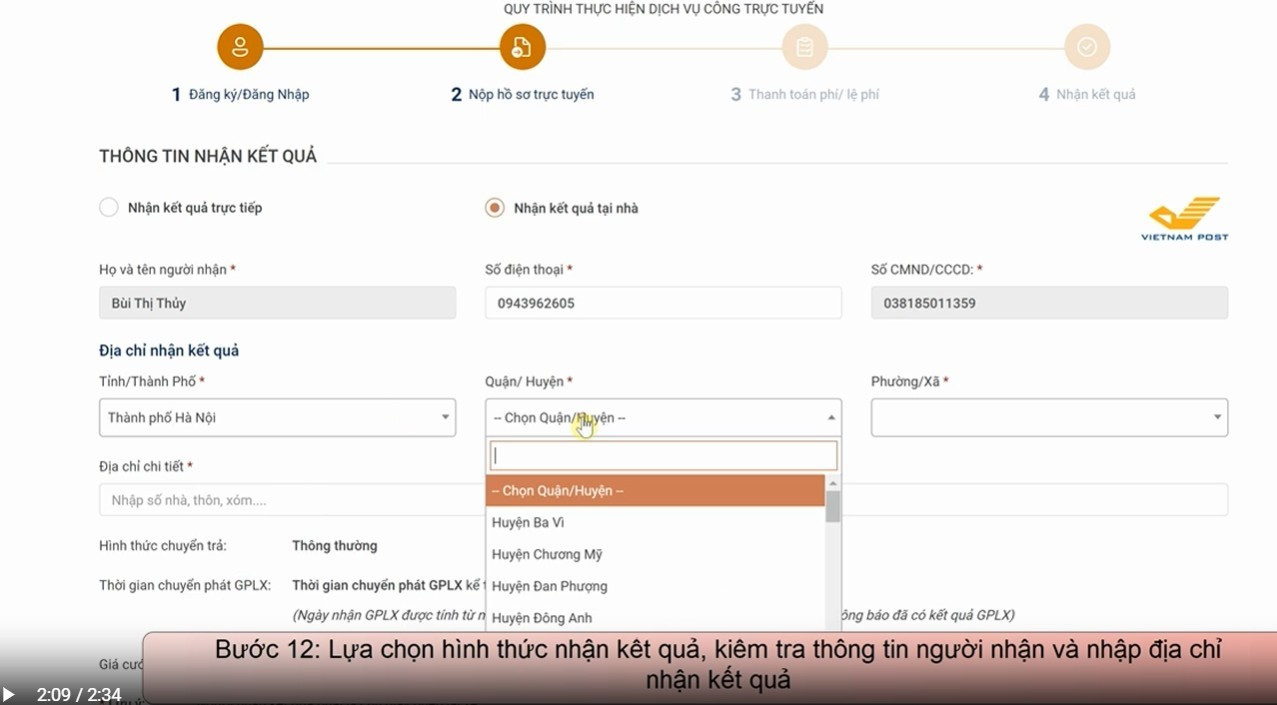Click the '1 Đăng ký/Đăng Nhập' step label
The image size is (1277, 705).
pyautogui.click(x=239, y=93)
